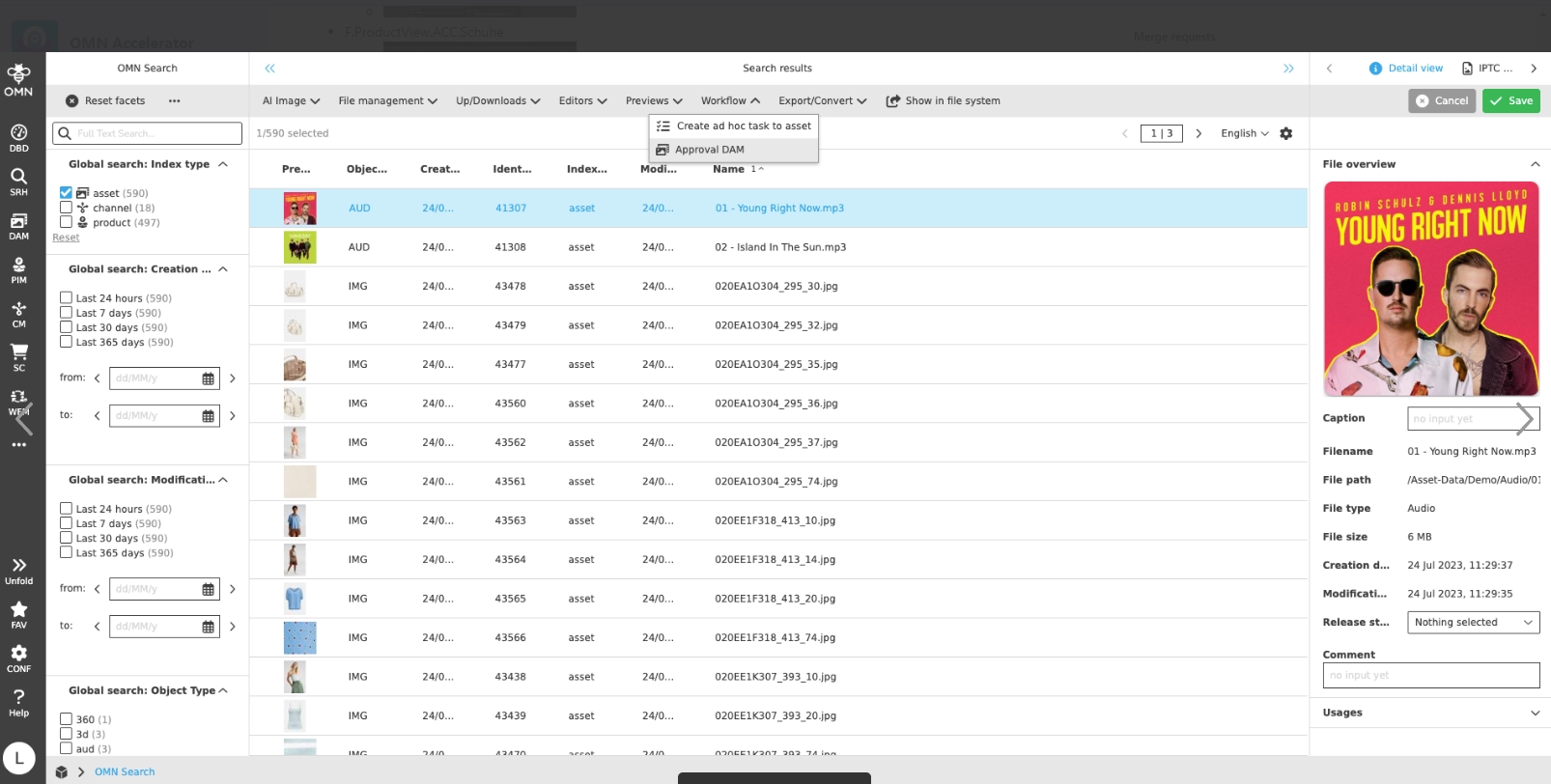Click the Caption input field
This screenshot has width=1551, height=784.
tap(1463, 419)
